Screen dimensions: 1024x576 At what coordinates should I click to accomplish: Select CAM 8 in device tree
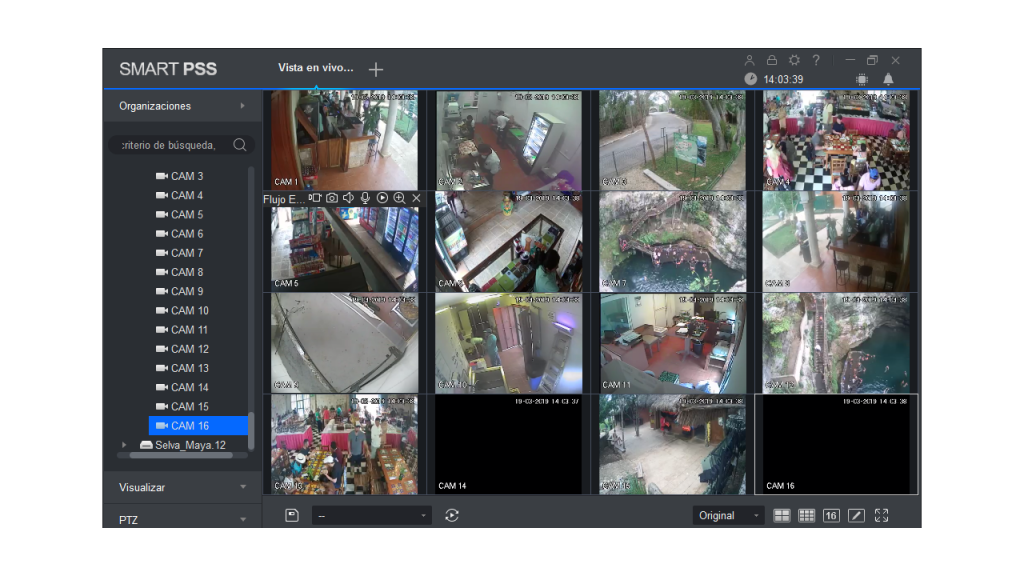tap(180, 272)
